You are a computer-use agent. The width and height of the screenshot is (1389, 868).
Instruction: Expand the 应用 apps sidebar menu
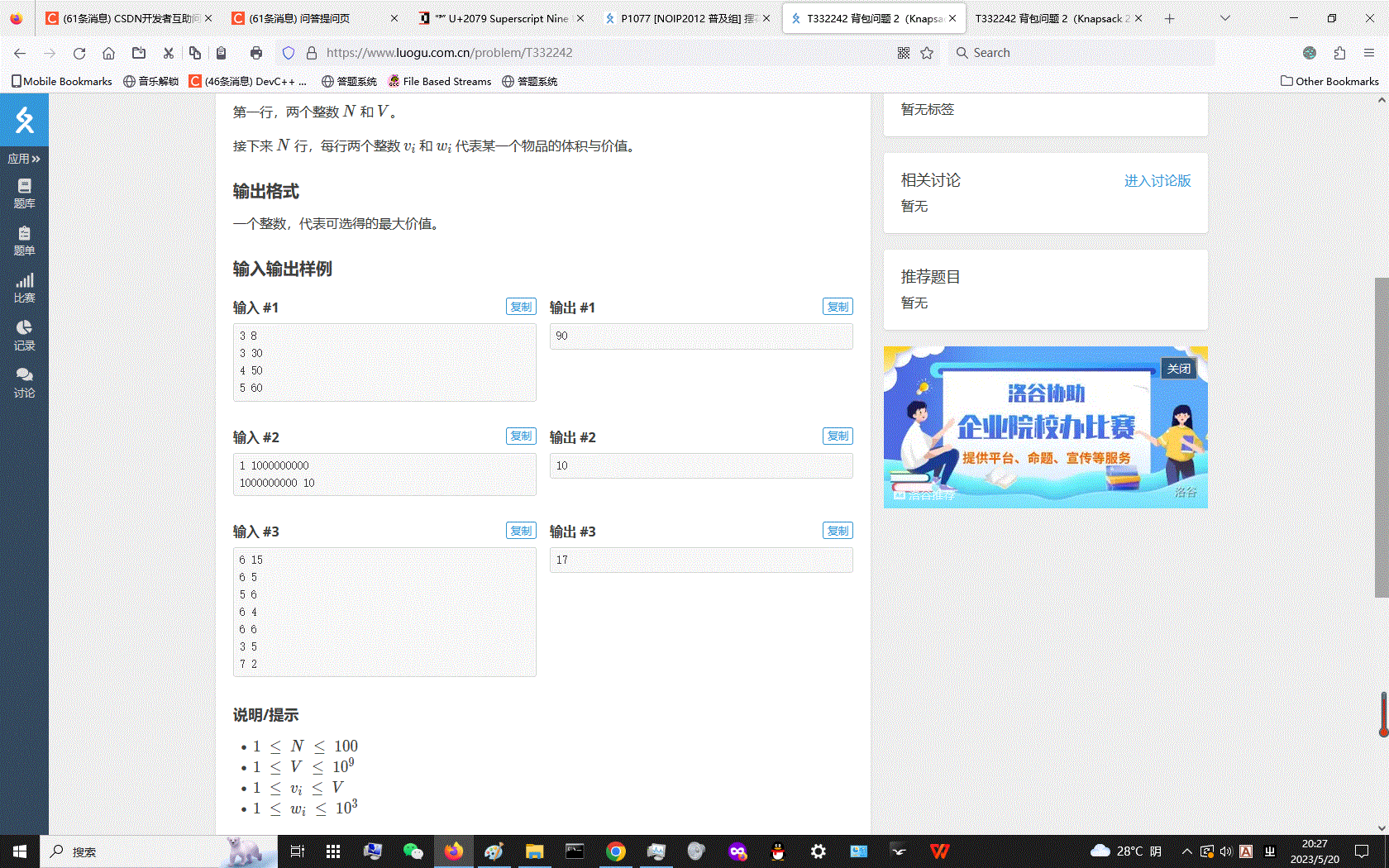(x=24, y=159)
